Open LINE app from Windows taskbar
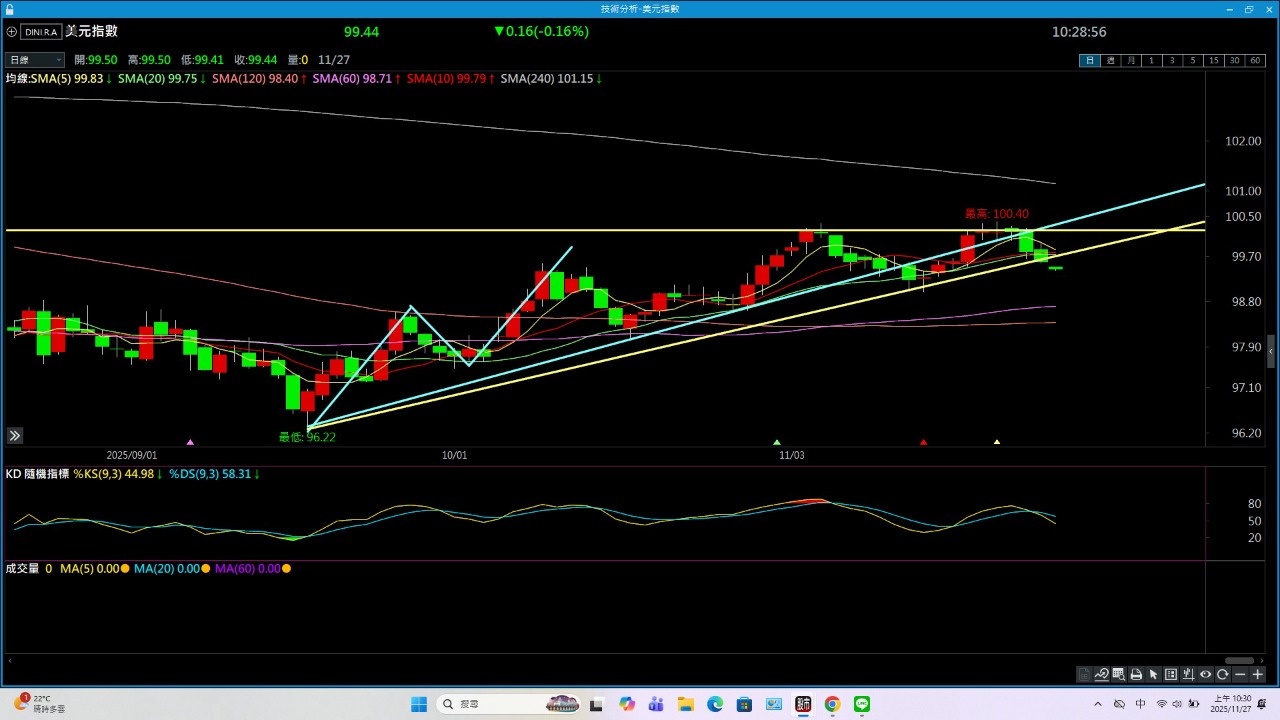 [x=861, y=704]
